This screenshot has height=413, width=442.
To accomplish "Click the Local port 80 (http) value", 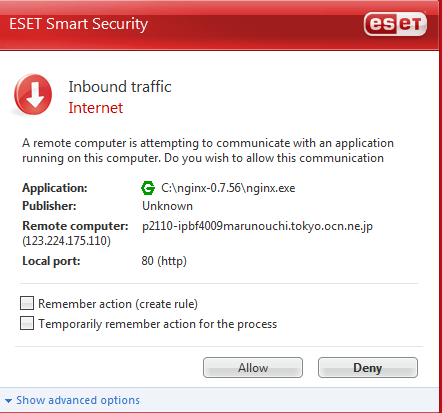I will coord(164,261).
